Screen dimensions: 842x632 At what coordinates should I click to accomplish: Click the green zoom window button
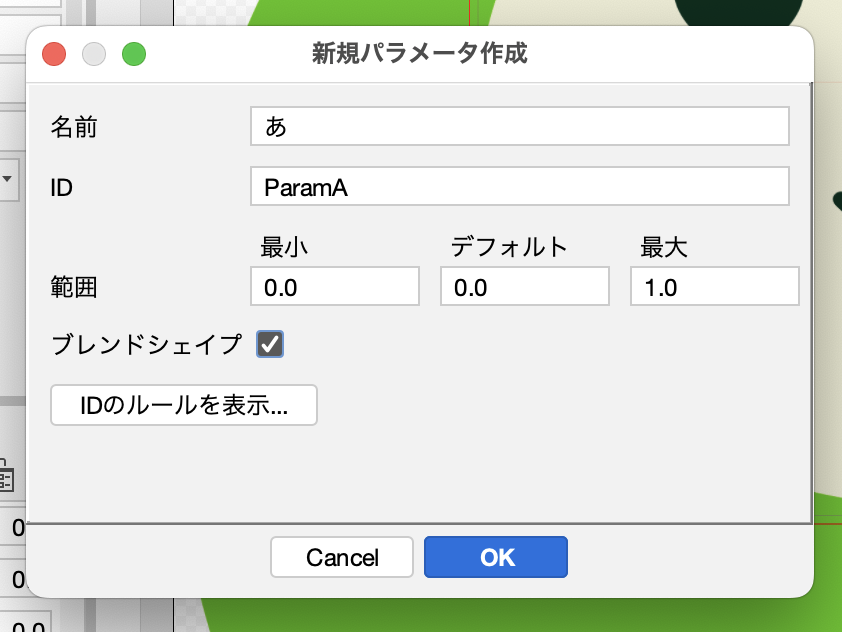(x=134, y=54)
